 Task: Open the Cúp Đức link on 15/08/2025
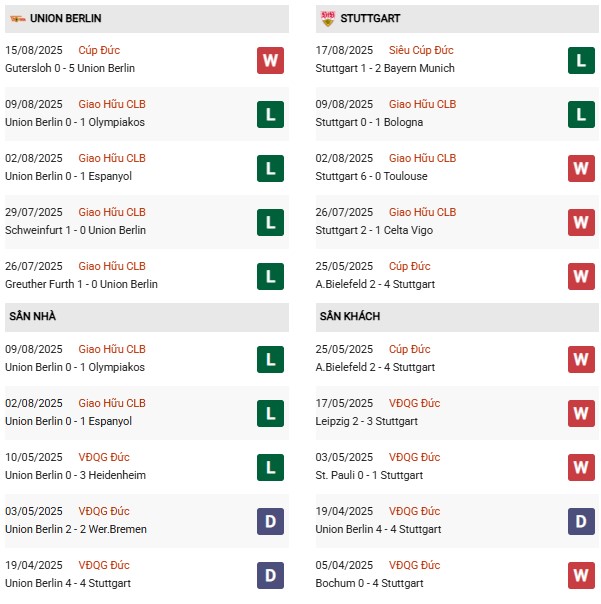pos(99,50)
